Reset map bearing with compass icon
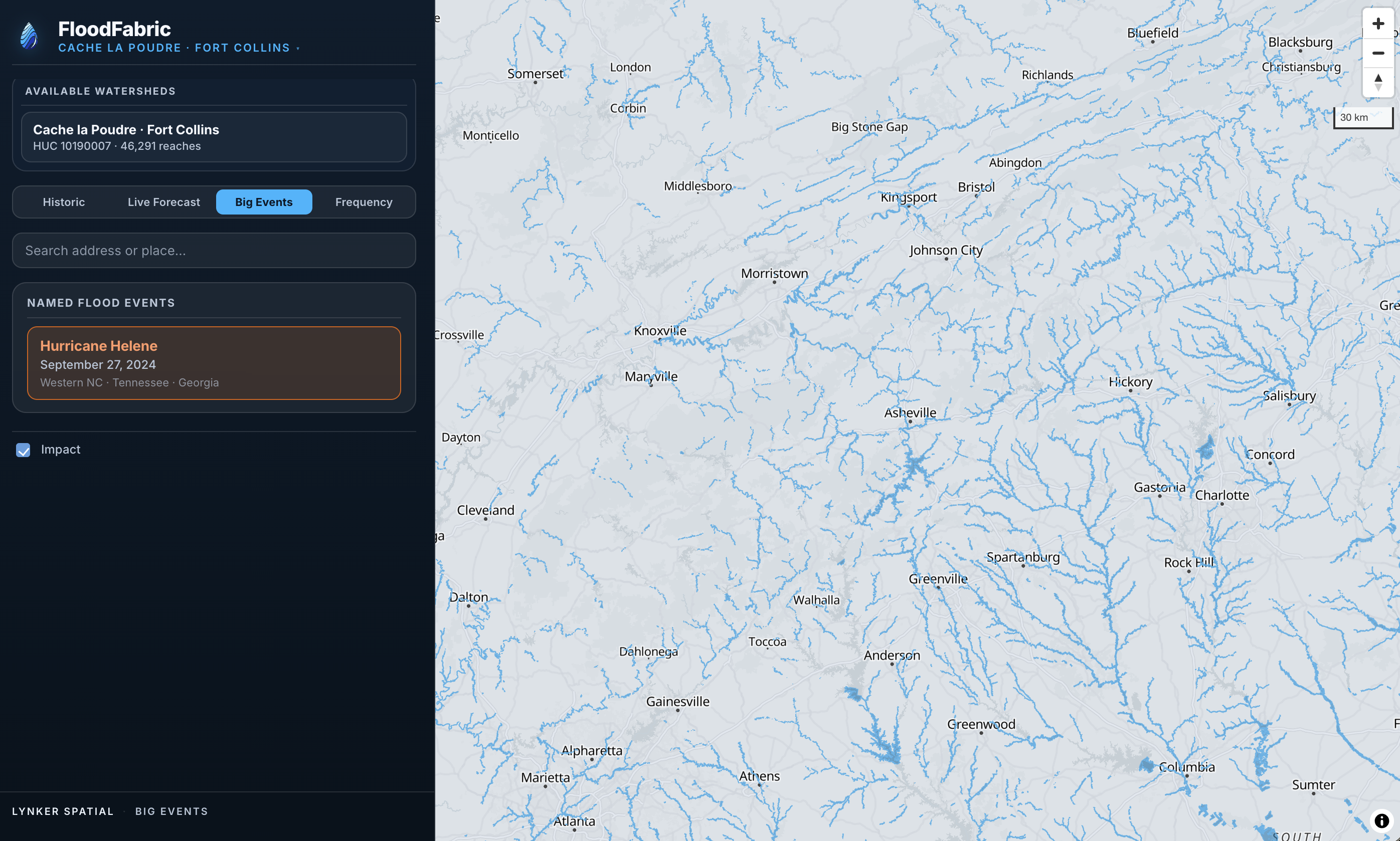This screenshot has width=1400, height=841. 1378,82
